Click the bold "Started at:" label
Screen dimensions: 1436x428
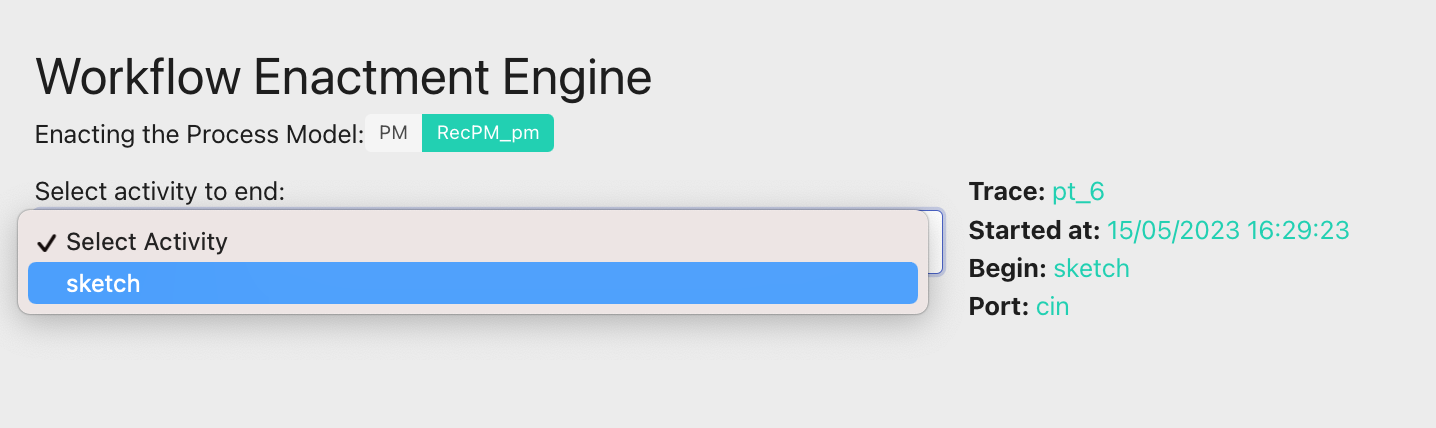[x=1034, y=230]
